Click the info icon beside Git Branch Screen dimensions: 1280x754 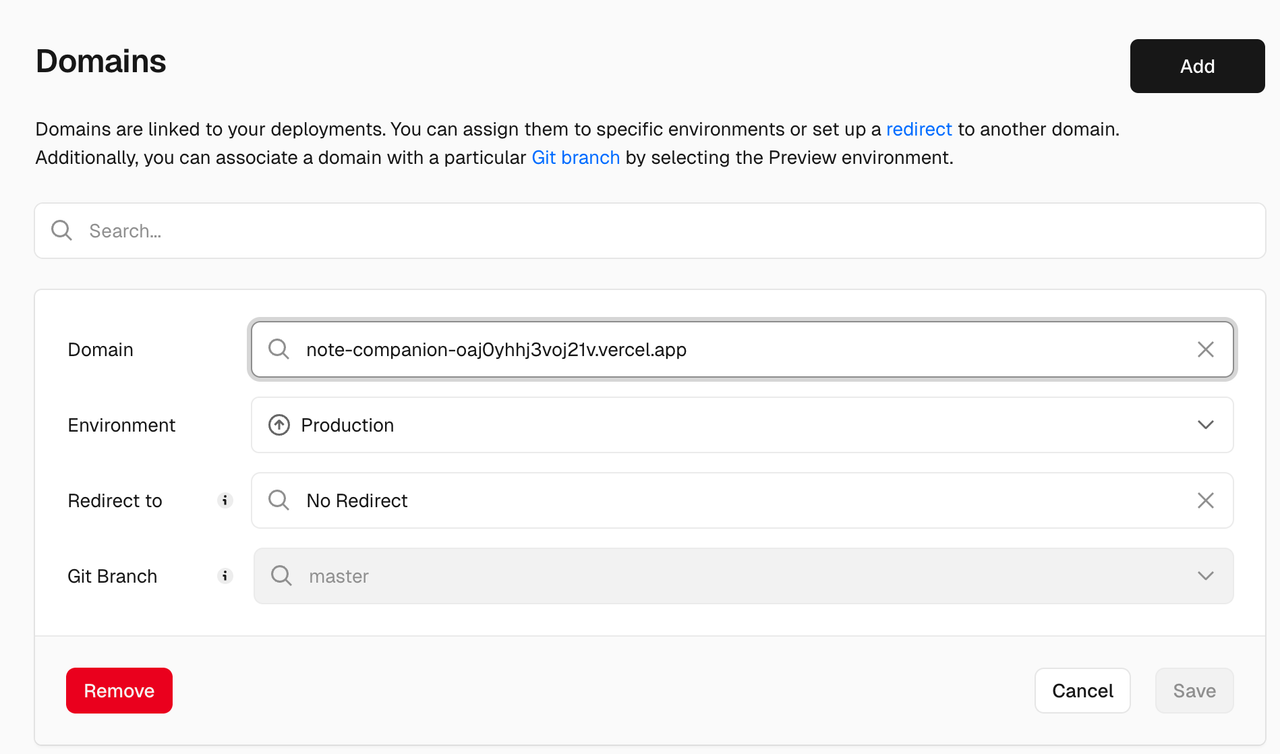[225, 576]
